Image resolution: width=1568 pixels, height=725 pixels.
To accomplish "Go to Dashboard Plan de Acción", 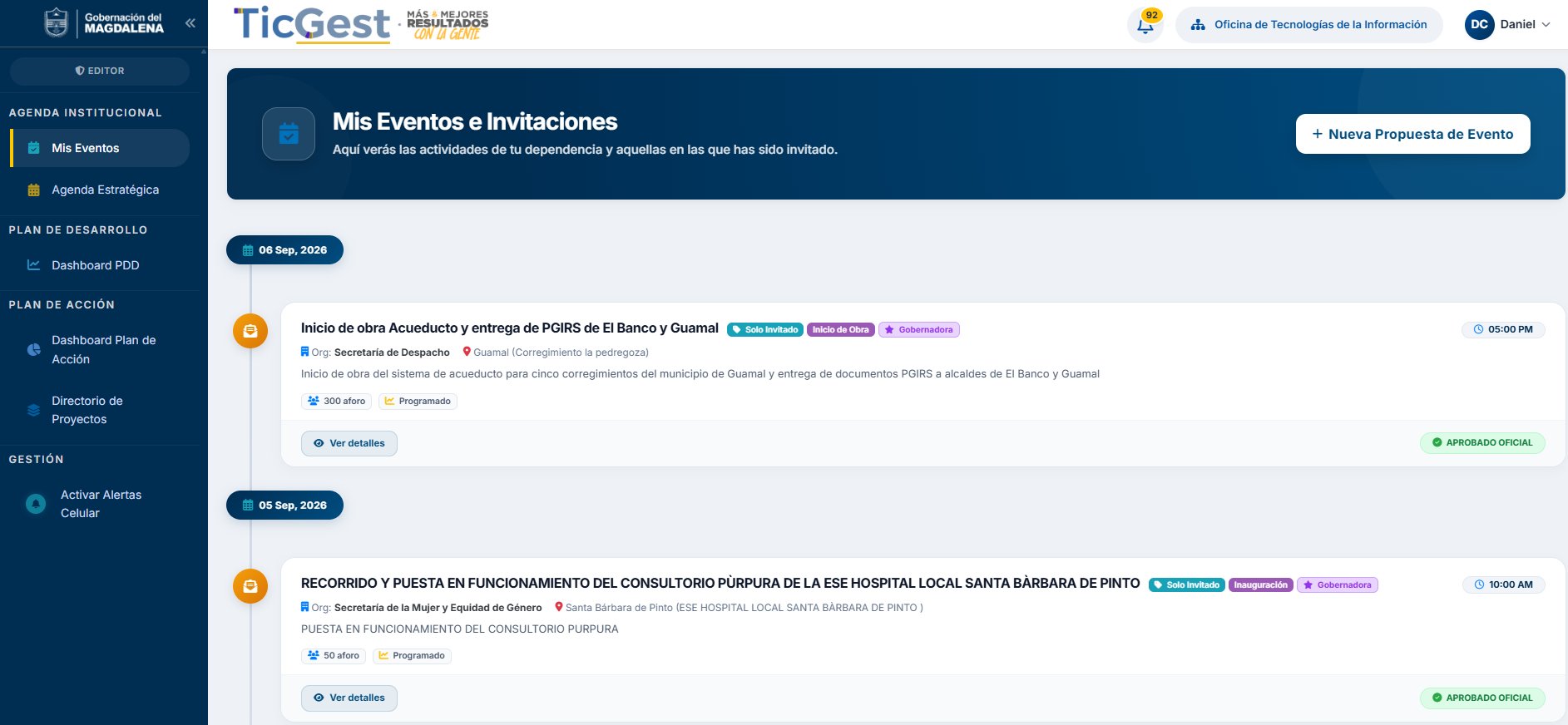I will pos(100,350).
